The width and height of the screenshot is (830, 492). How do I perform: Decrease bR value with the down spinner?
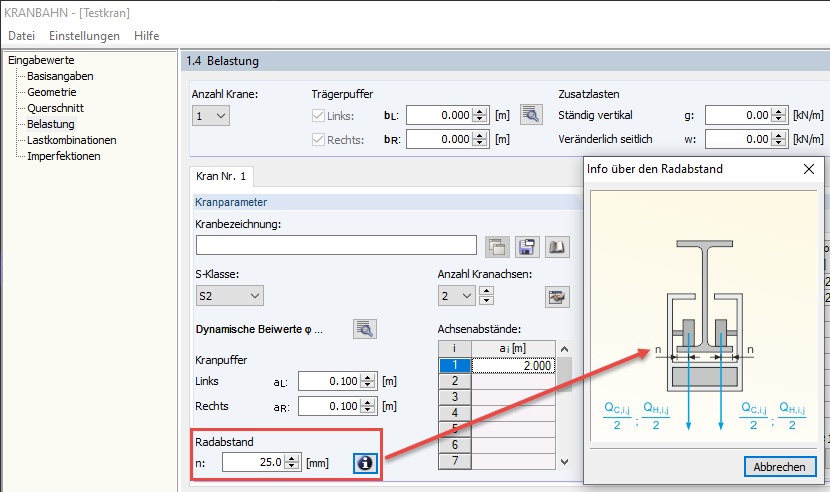(480, 144)
